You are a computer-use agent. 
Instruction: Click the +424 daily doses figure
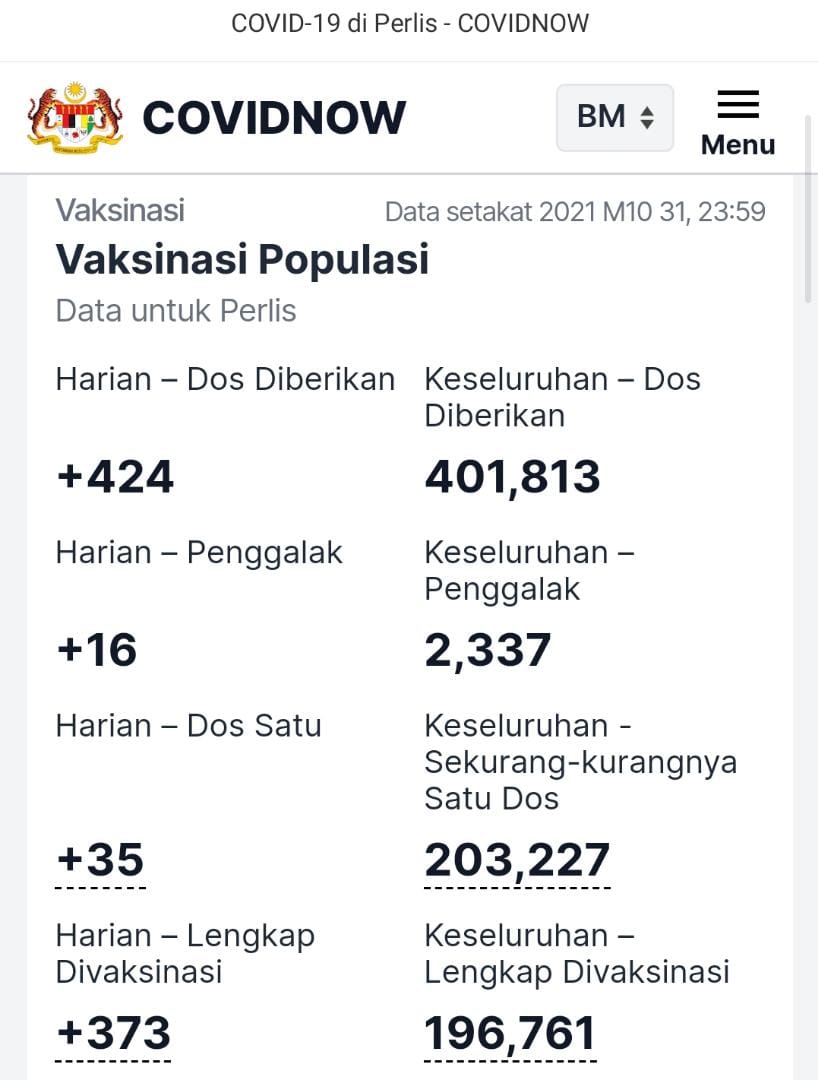(x=114, y=477)
